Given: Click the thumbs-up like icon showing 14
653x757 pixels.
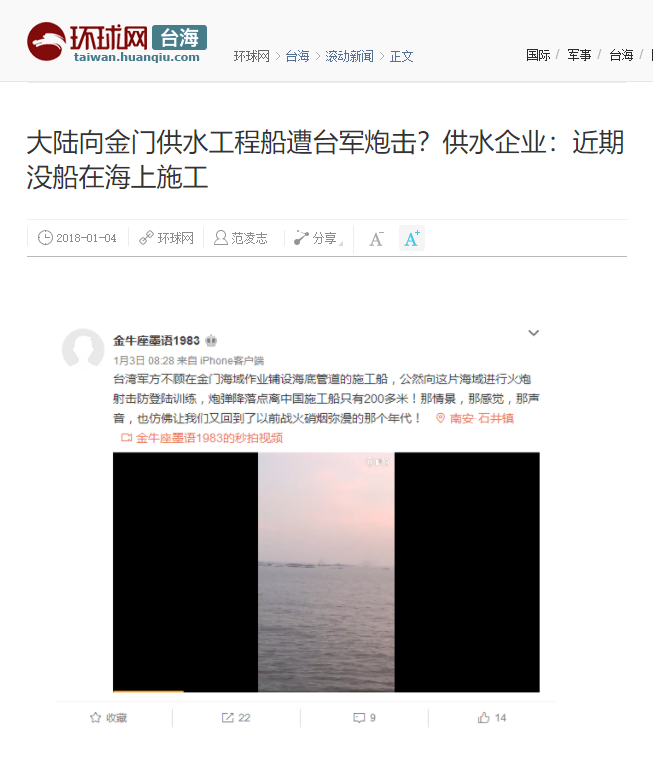Looking at the screenshot, I should [484, 717].
